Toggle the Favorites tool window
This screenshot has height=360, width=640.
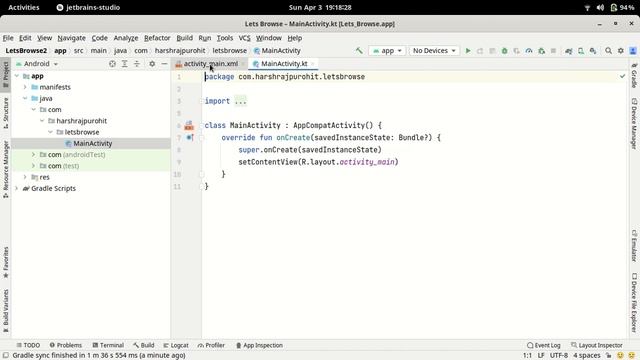(x=6, y=262)
